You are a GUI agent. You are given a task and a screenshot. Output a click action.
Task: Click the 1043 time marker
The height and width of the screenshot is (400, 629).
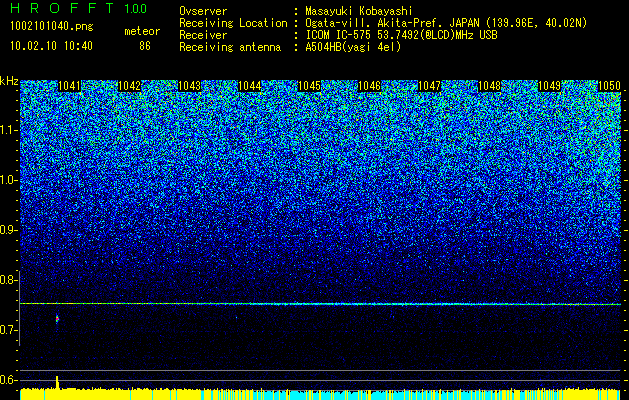tap(189, 86)
